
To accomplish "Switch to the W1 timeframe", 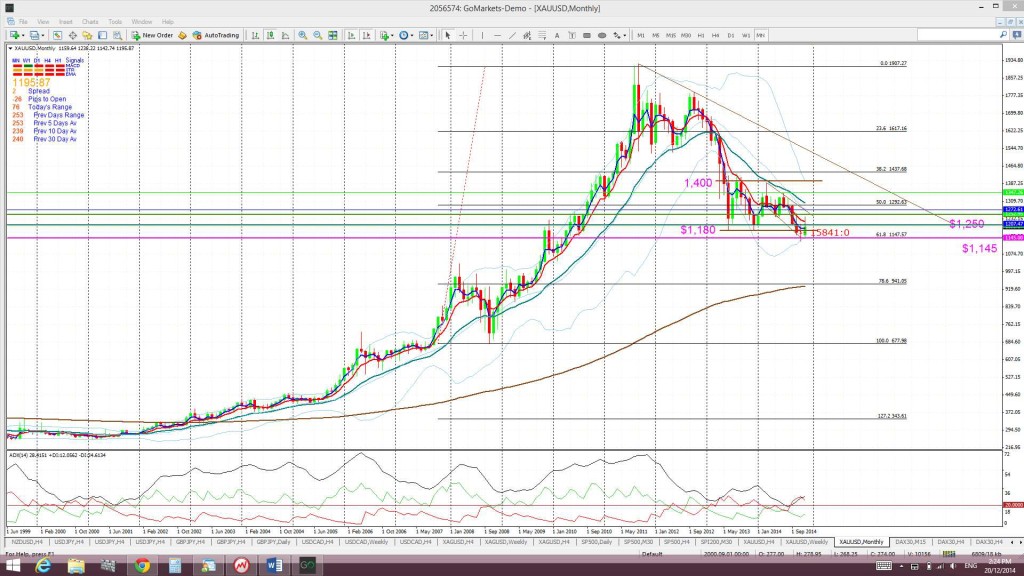I will [746, 35].
